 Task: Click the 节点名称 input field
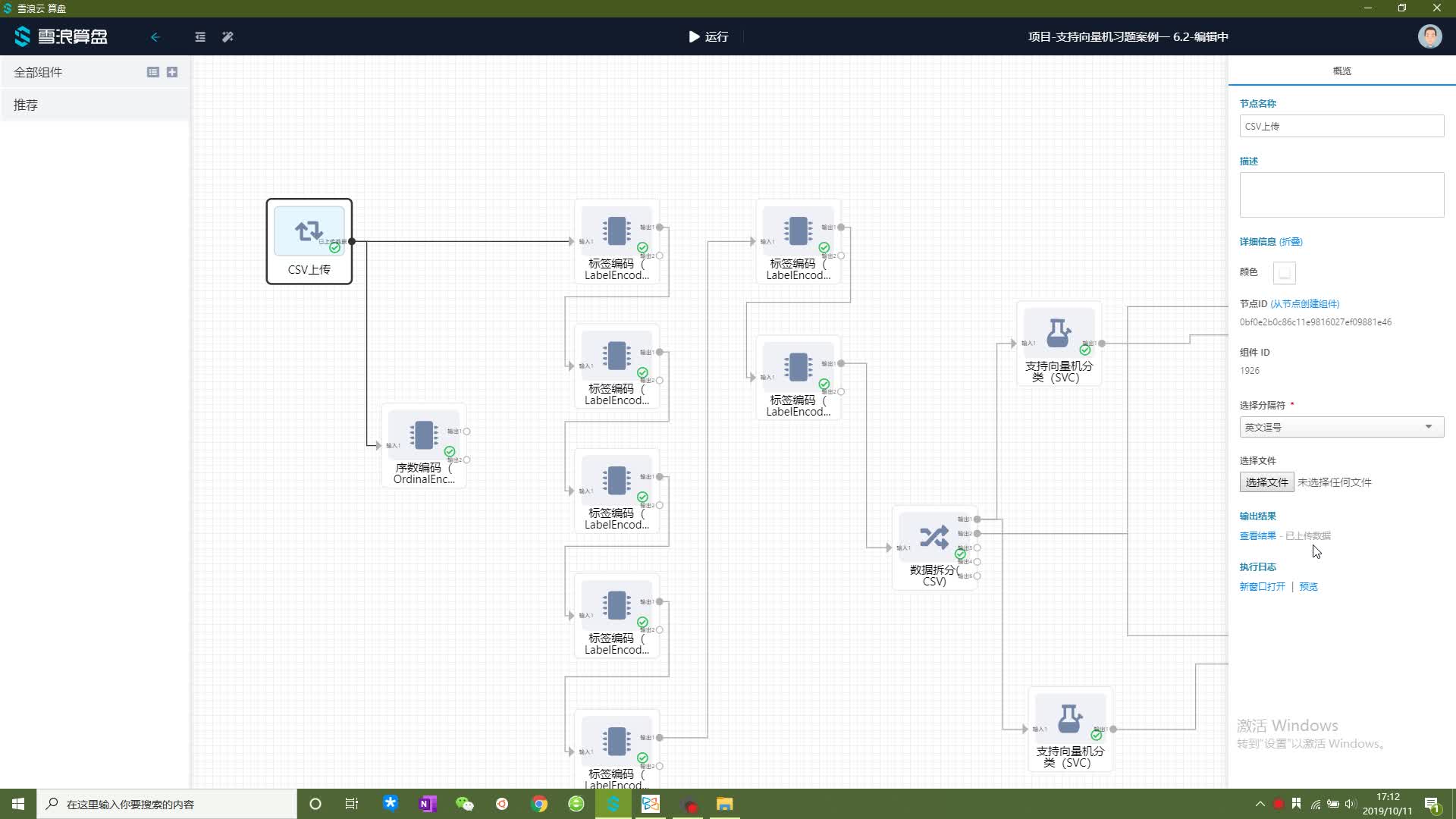coord(1341,126)
